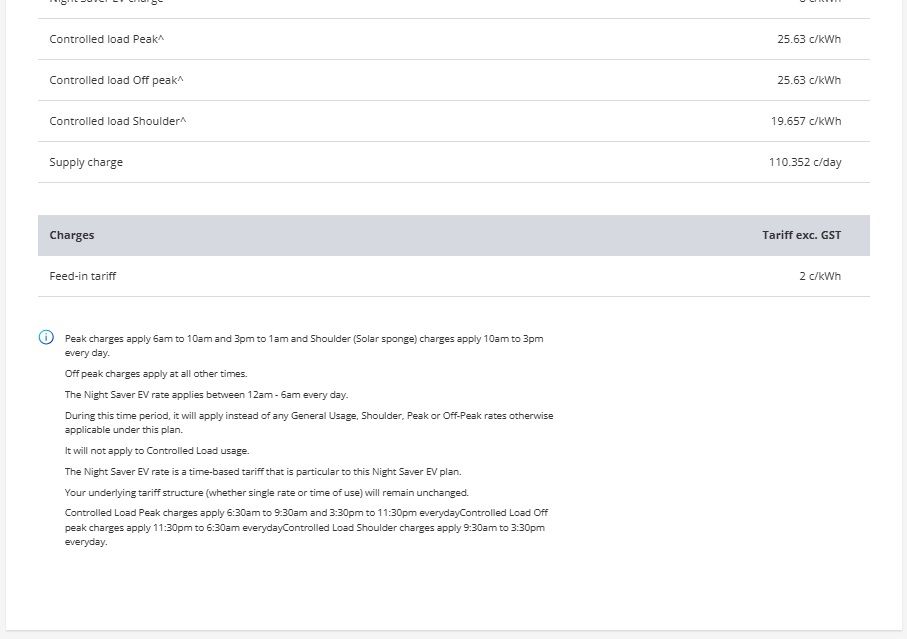Select the 110.352 c/day supply charge value
The image size is (907, 639).
pyautogui.click(x=804, y=163)
